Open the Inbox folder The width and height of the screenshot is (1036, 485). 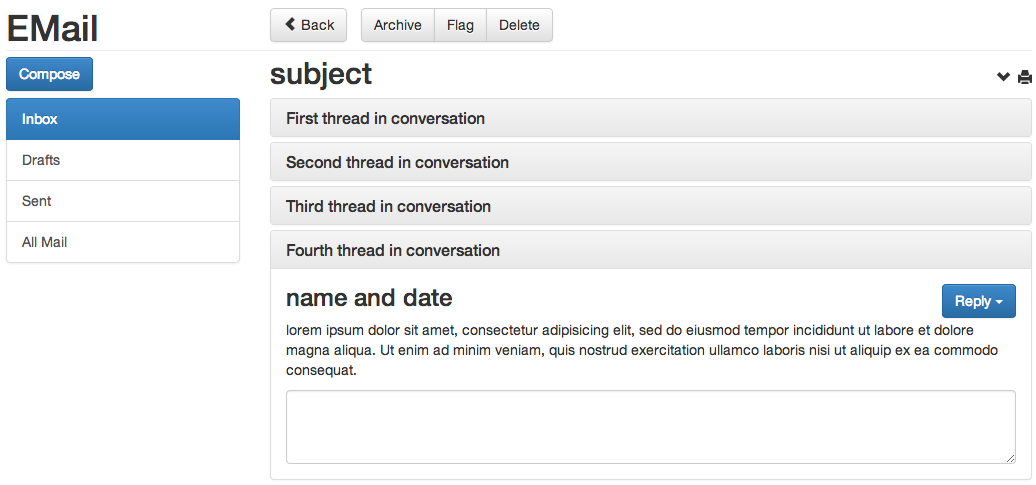pos(123,119)
